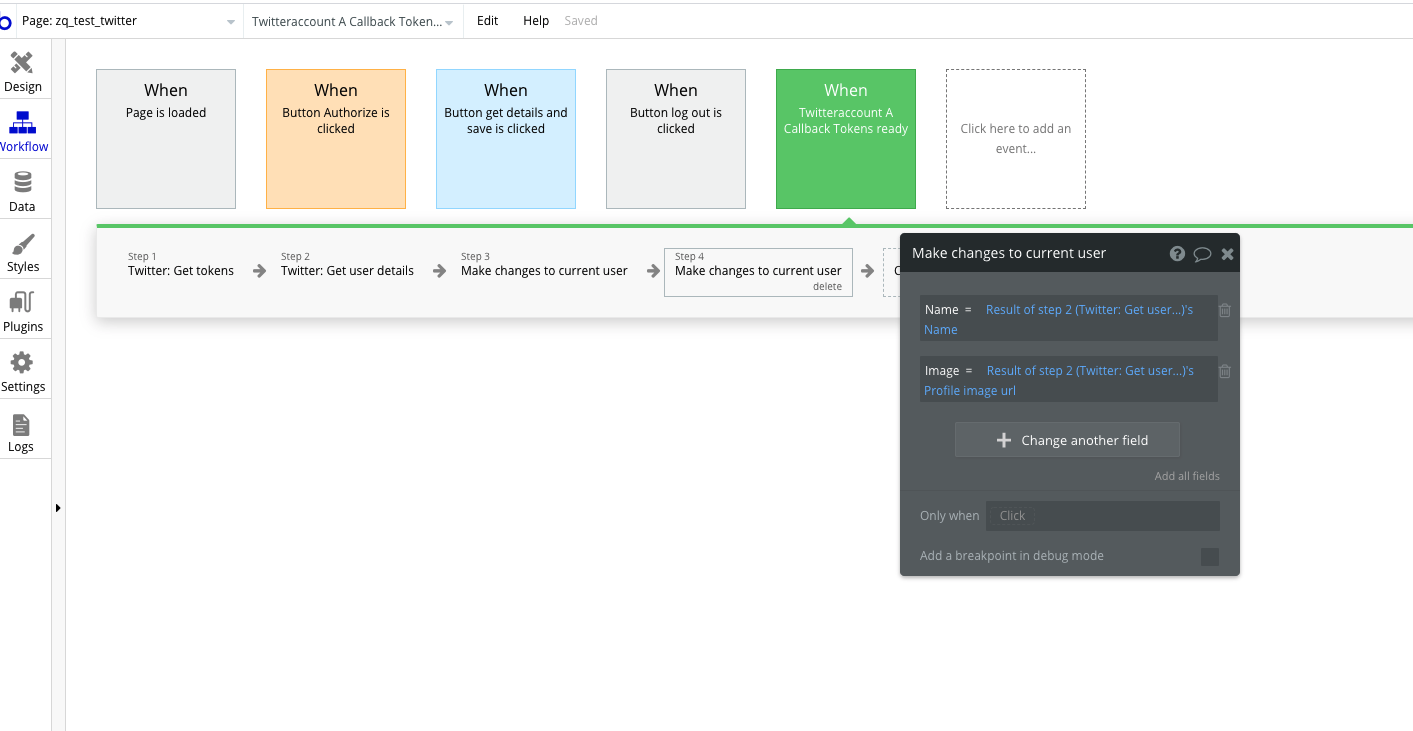Open the Plugins tab in sidebar
The height and width of the screenshot is (731, 1413).
click(23, 312)
